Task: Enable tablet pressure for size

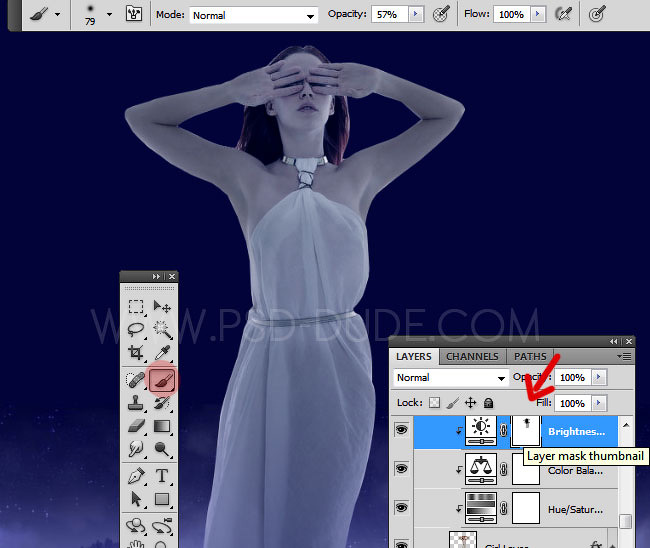Action: [597, 14]
